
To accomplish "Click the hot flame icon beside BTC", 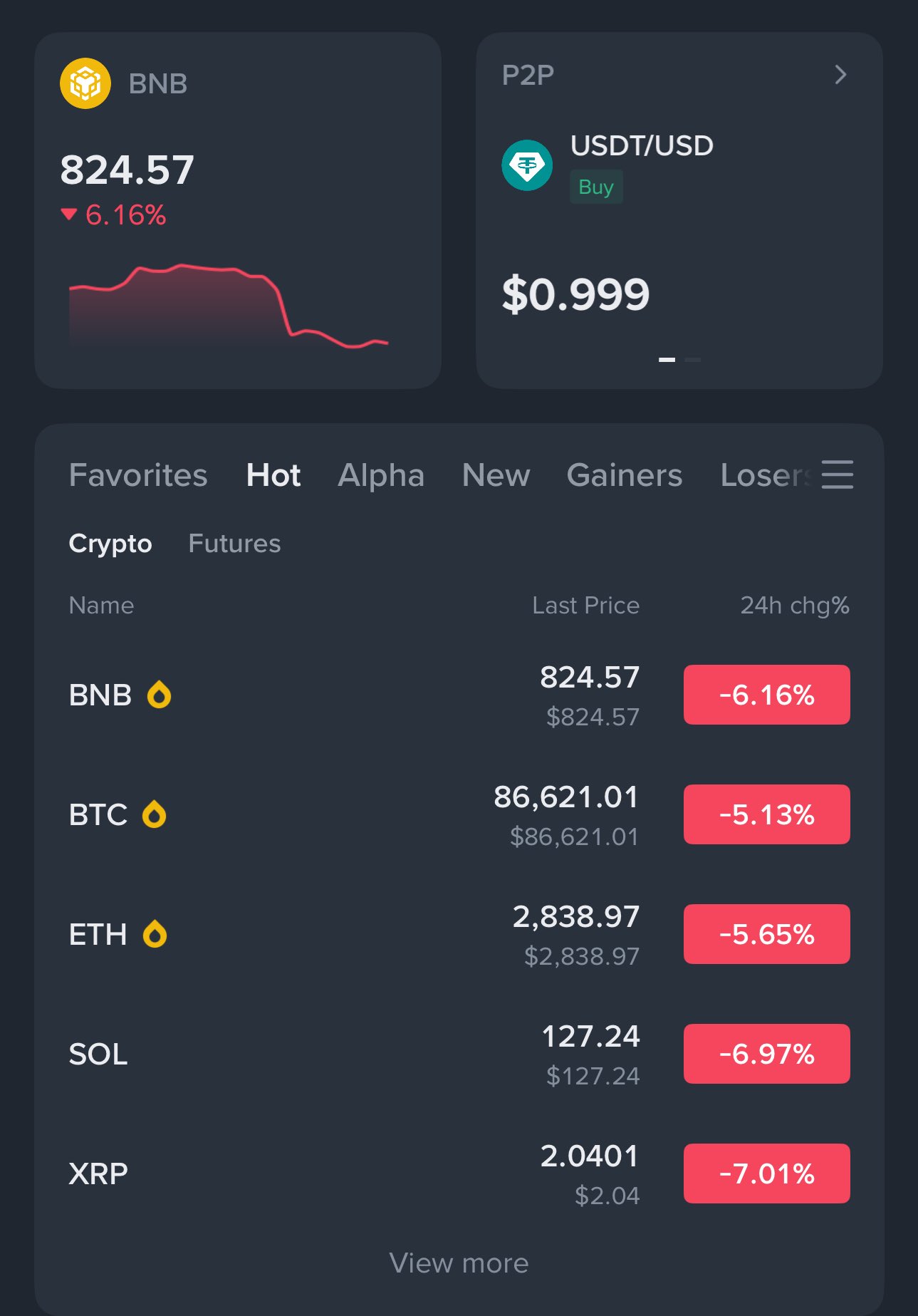I will tap(154, 814).
